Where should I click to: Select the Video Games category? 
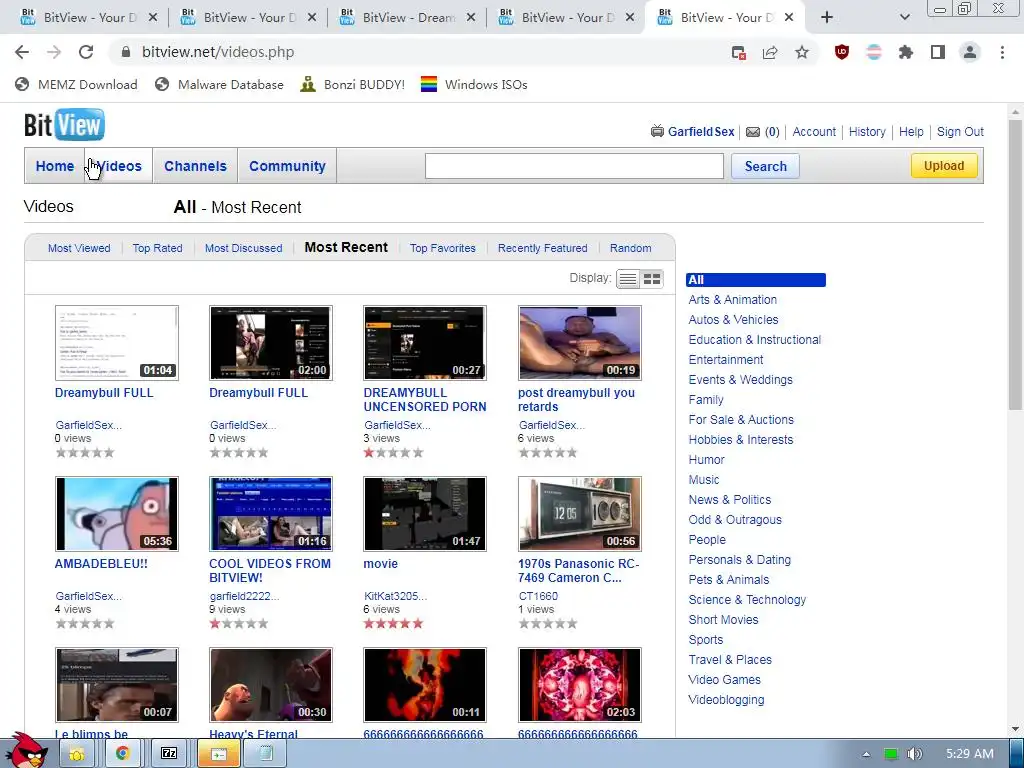724,680
